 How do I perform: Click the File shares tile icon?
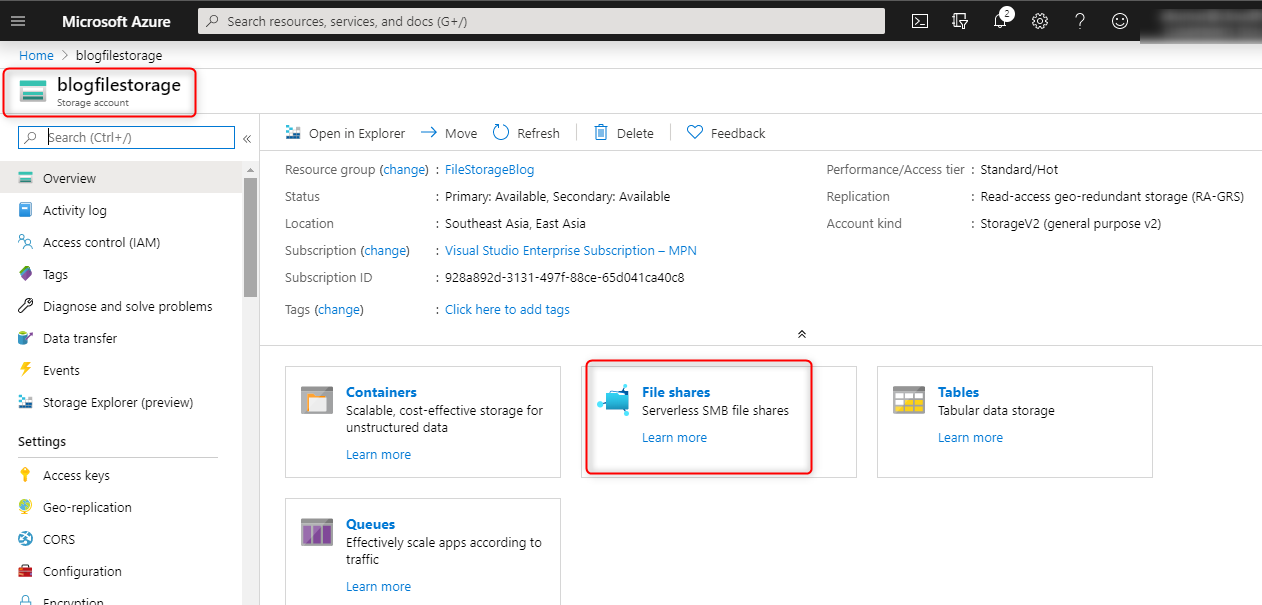613,399
